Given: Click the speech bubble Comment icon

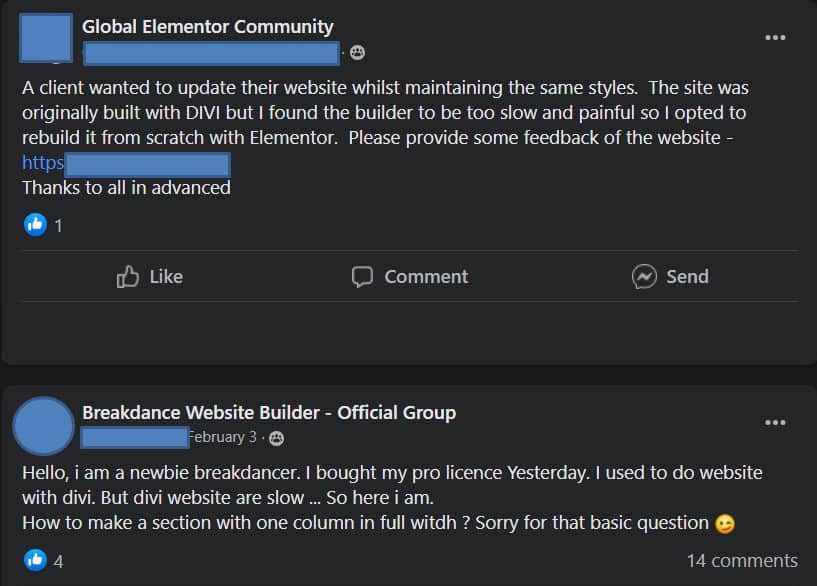Looking at the screenshot, I should 362,277.
